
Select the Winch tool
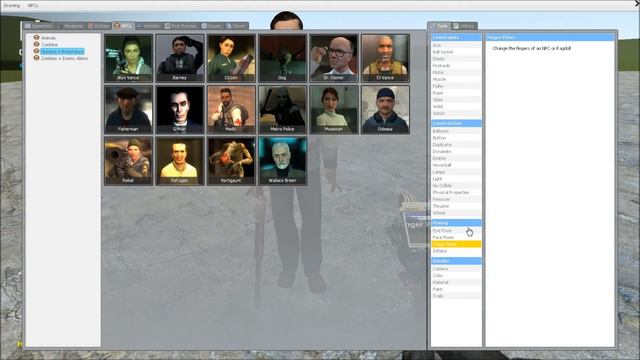pos(456,113)
